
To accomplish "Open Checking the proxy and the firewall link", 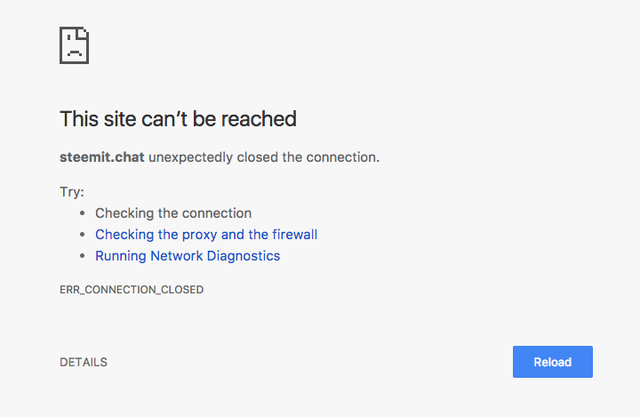I will click(206, 234).
